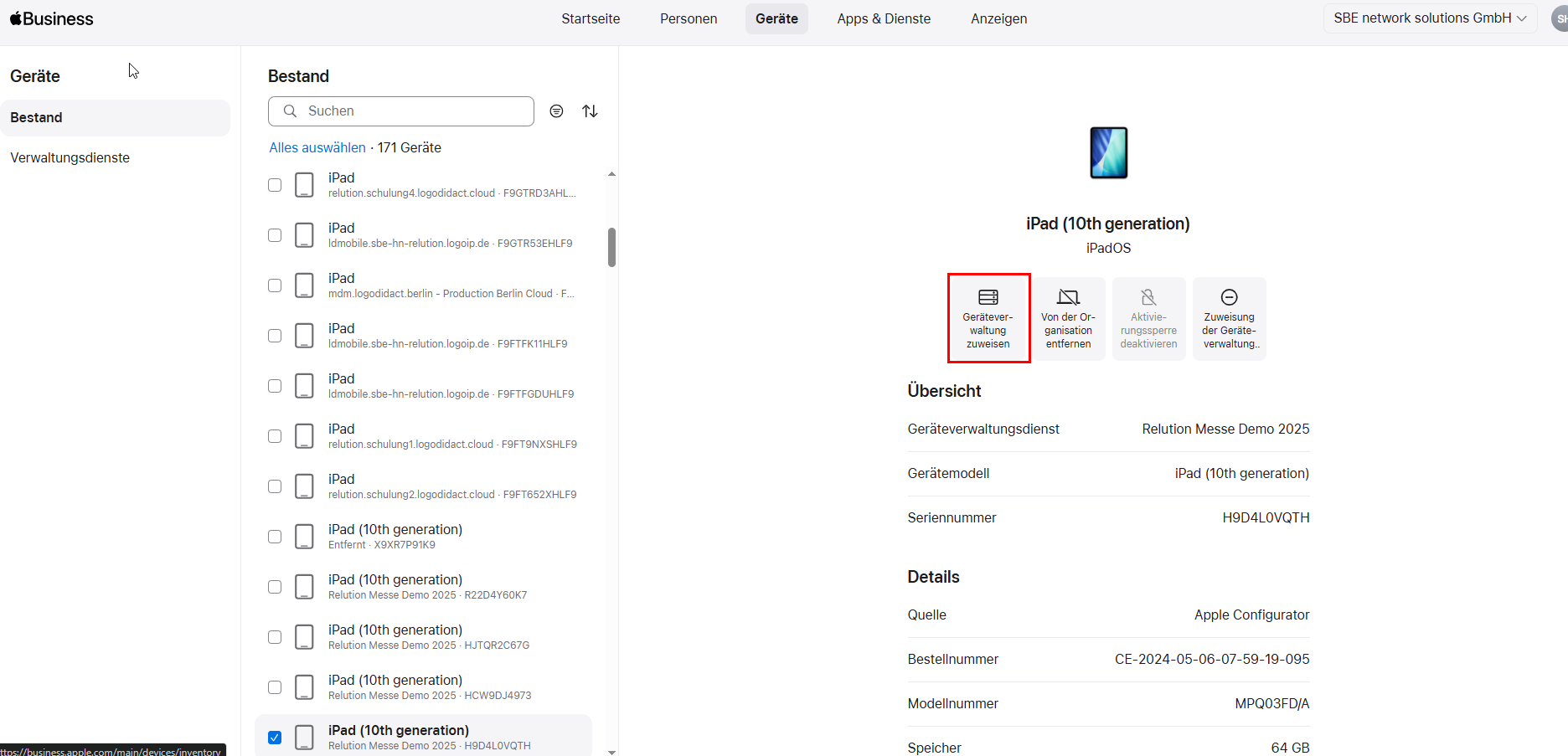Click the 171 Geräte count text
This screenshot has height=756, width=1568.
409,147
